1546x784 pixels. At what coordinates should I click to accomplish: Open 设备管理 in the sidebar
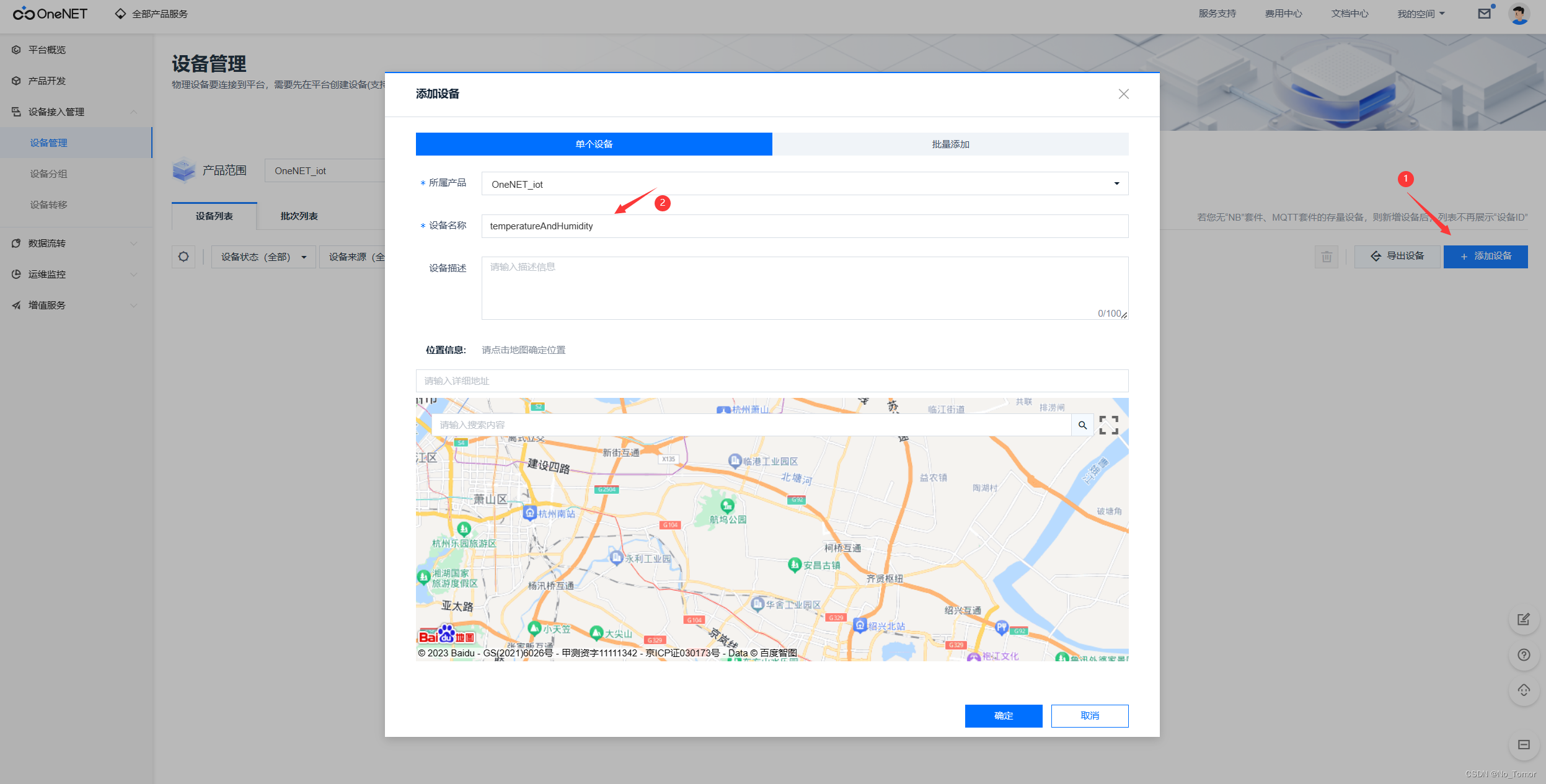(75, 143)
